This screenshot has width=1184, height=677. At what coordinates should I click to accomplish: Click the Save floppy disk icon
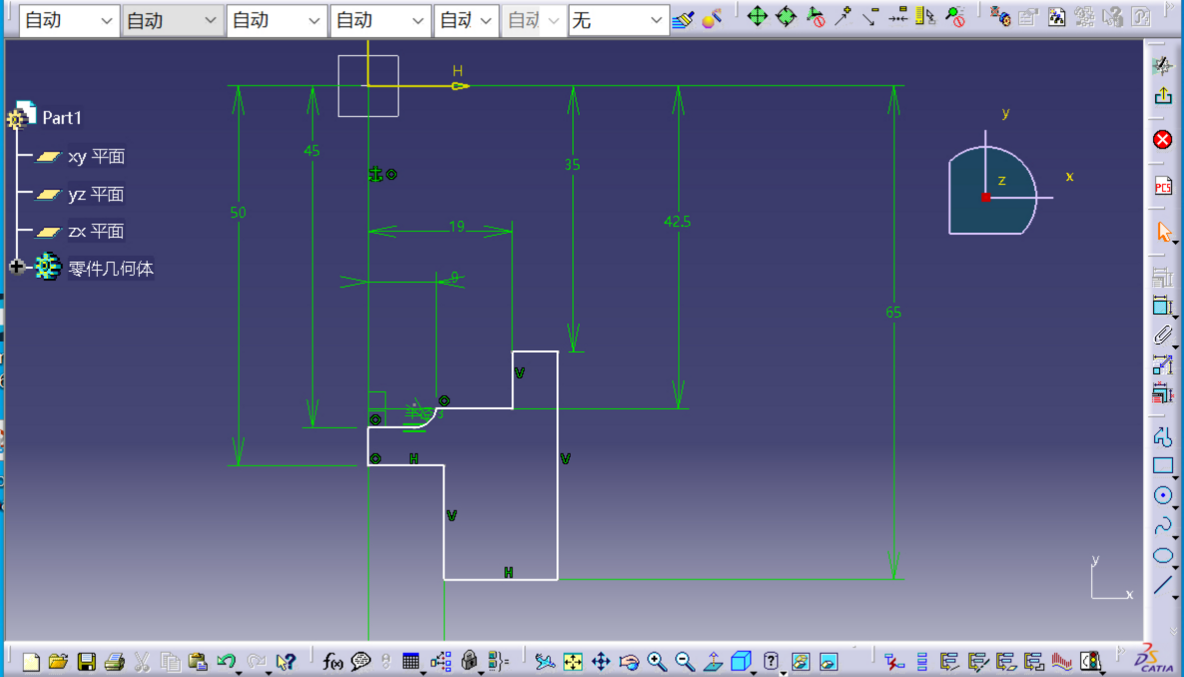click(87, 661)
